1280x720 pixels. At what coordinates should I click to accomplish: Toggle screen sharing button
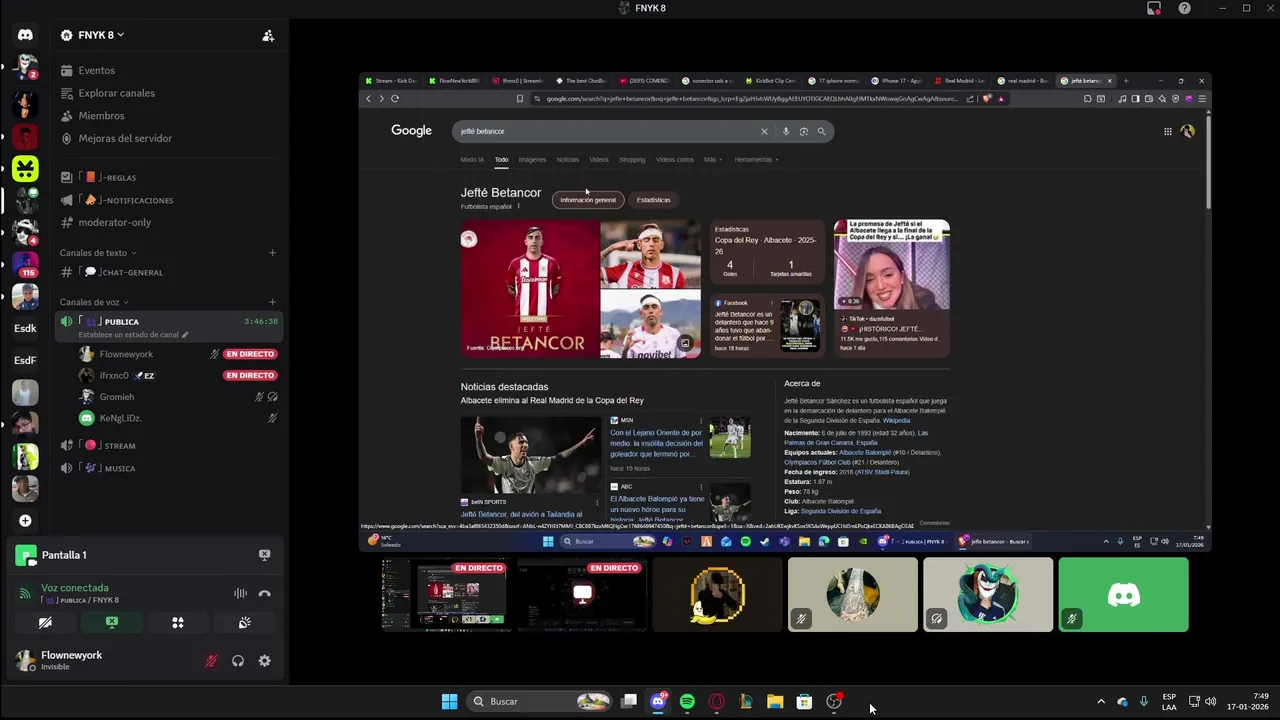[112, 622]
